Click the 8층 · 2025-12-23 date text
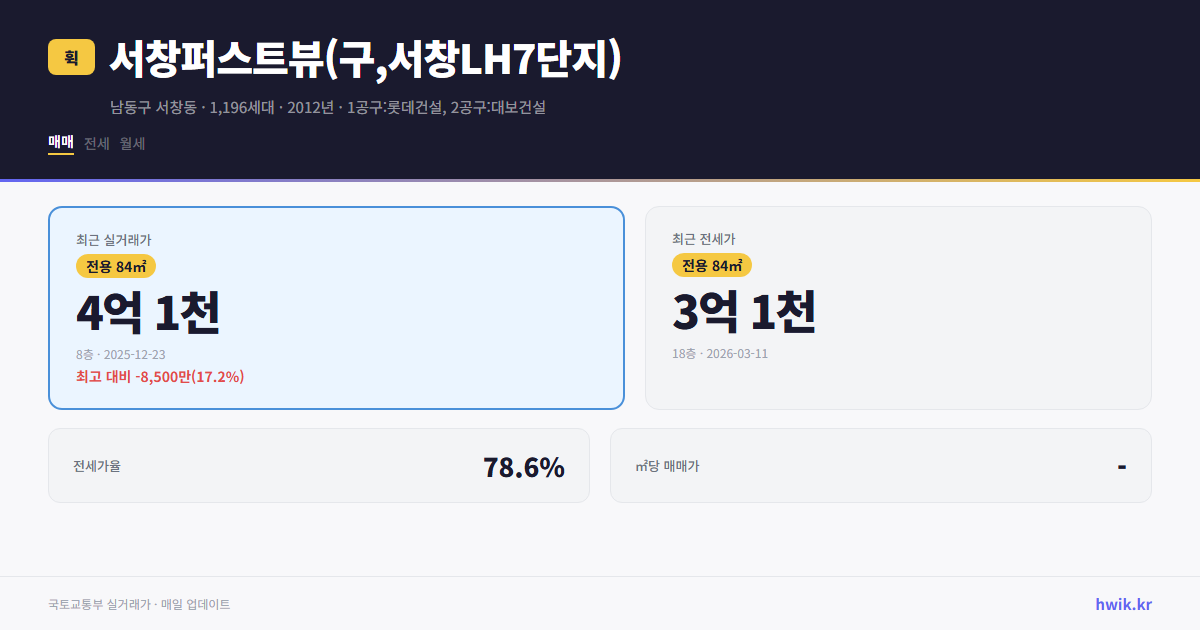The width and height of the screenshot is (1200, 630). point(120,354)
